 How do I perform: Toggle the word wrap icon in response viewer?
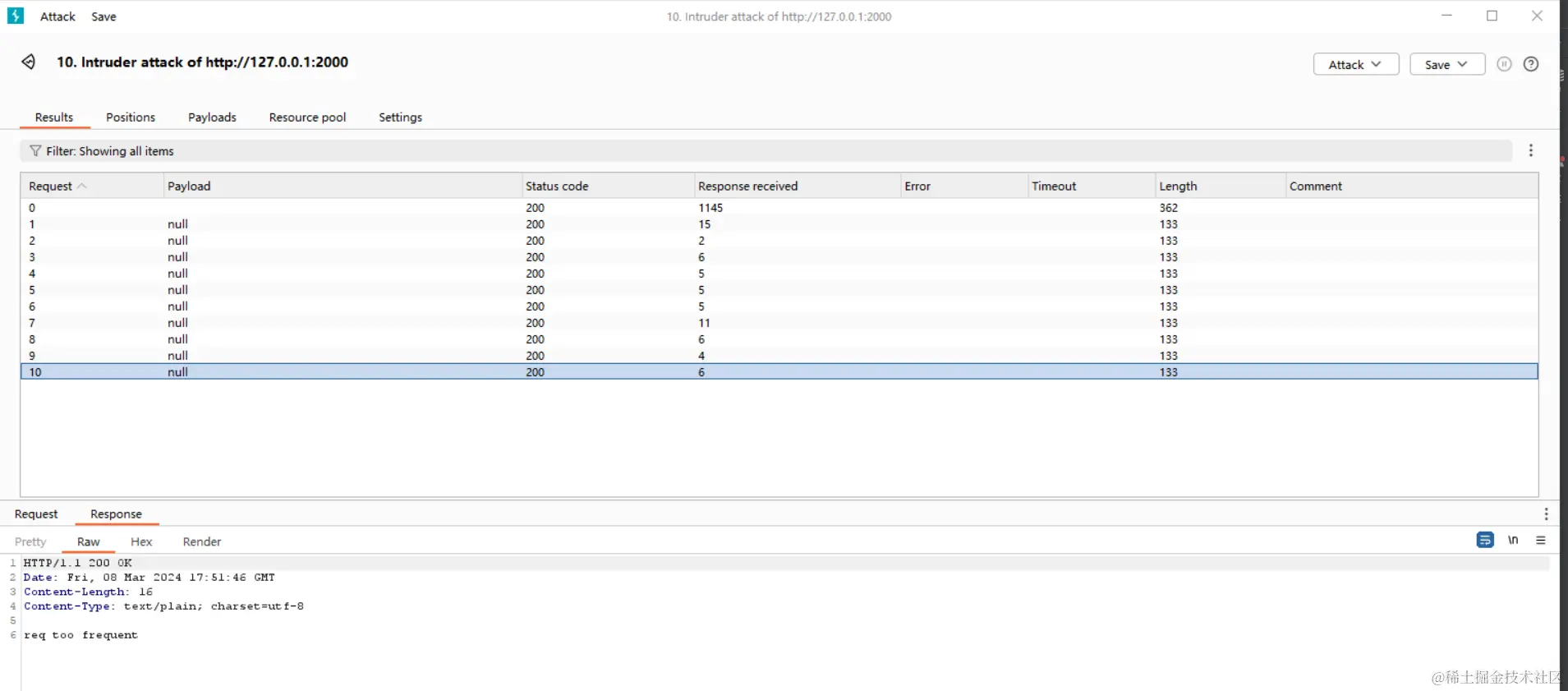pyautogui.click(x=1485, y=540)
